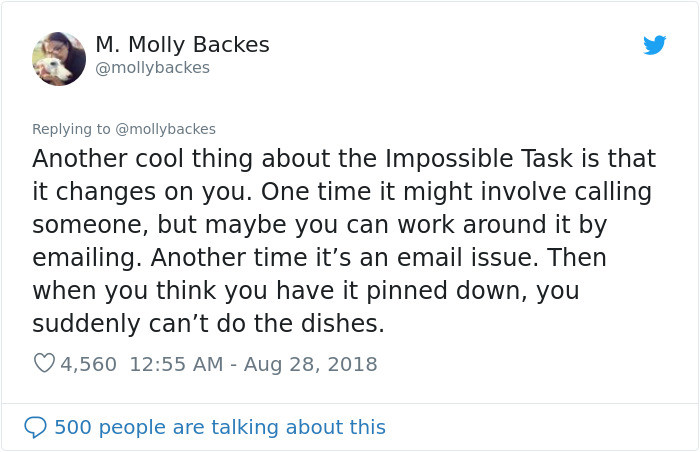Image resolution: width=700 pixels, height=452 pixels.
Task: Click the Twitter bird logo
Action: tap(654, 45)
